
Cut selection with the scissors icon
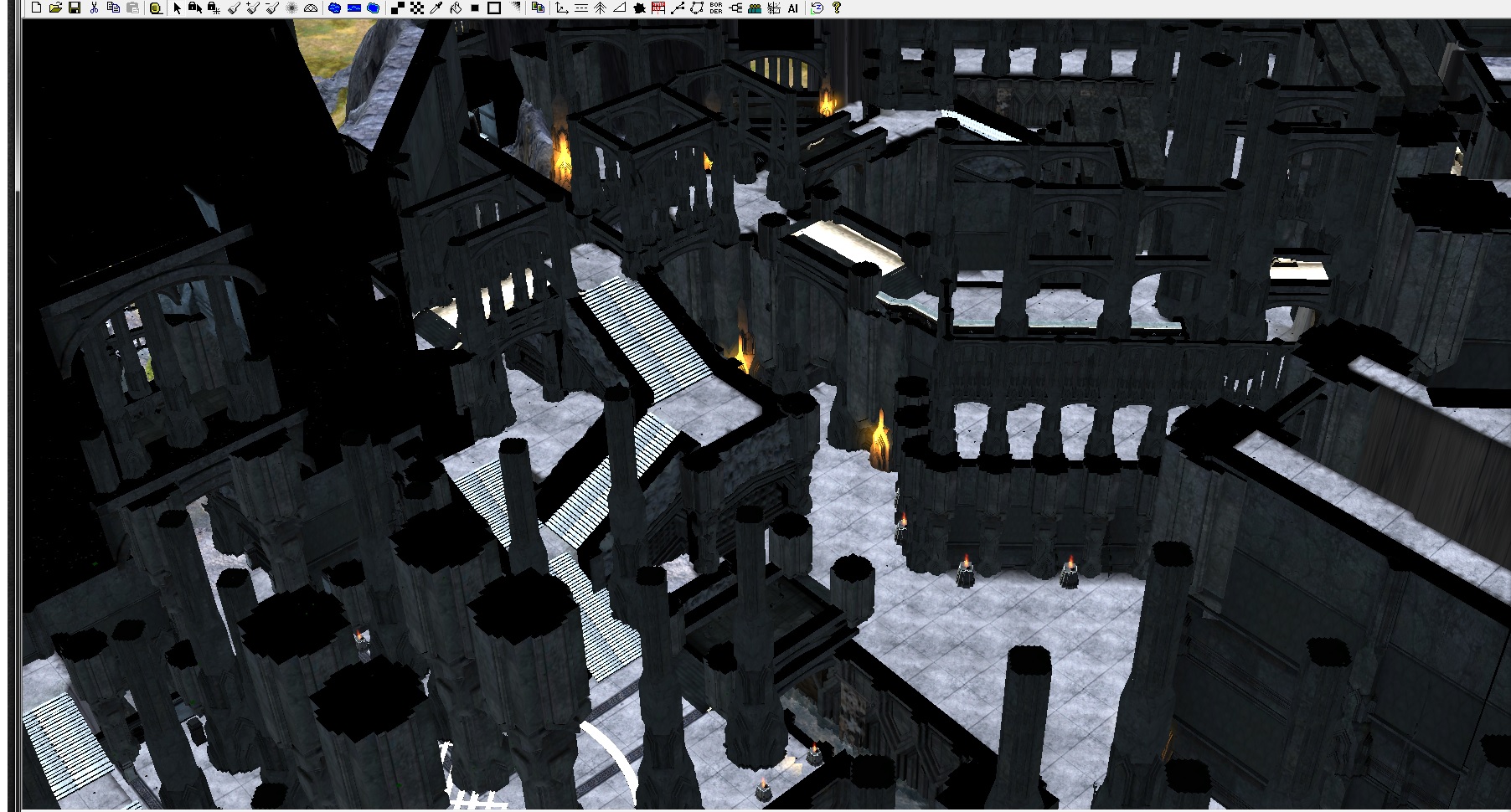coord(94,8)
